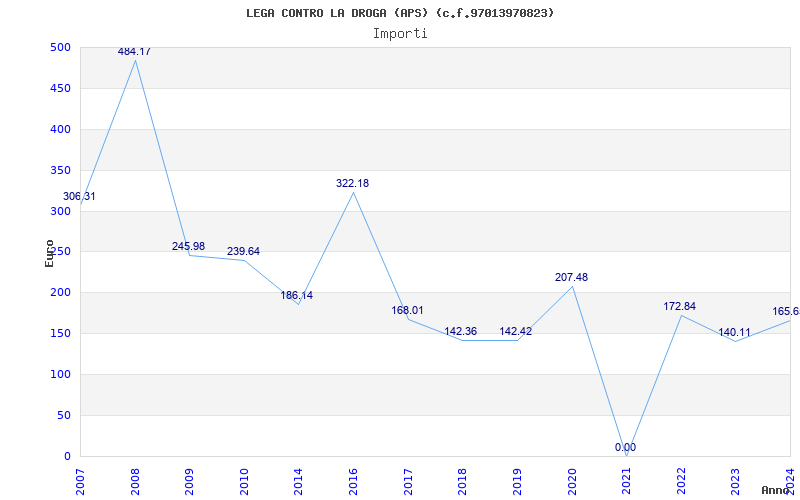The width and height of the screenshot is (800, 500).
Task: Click the 245.98 data label
Action: [x=188, y=246]
